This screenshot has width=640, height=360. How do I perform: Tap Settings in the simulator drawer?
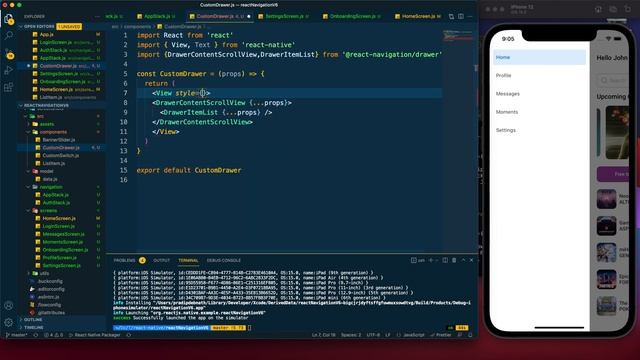click(x=540, y=130)
